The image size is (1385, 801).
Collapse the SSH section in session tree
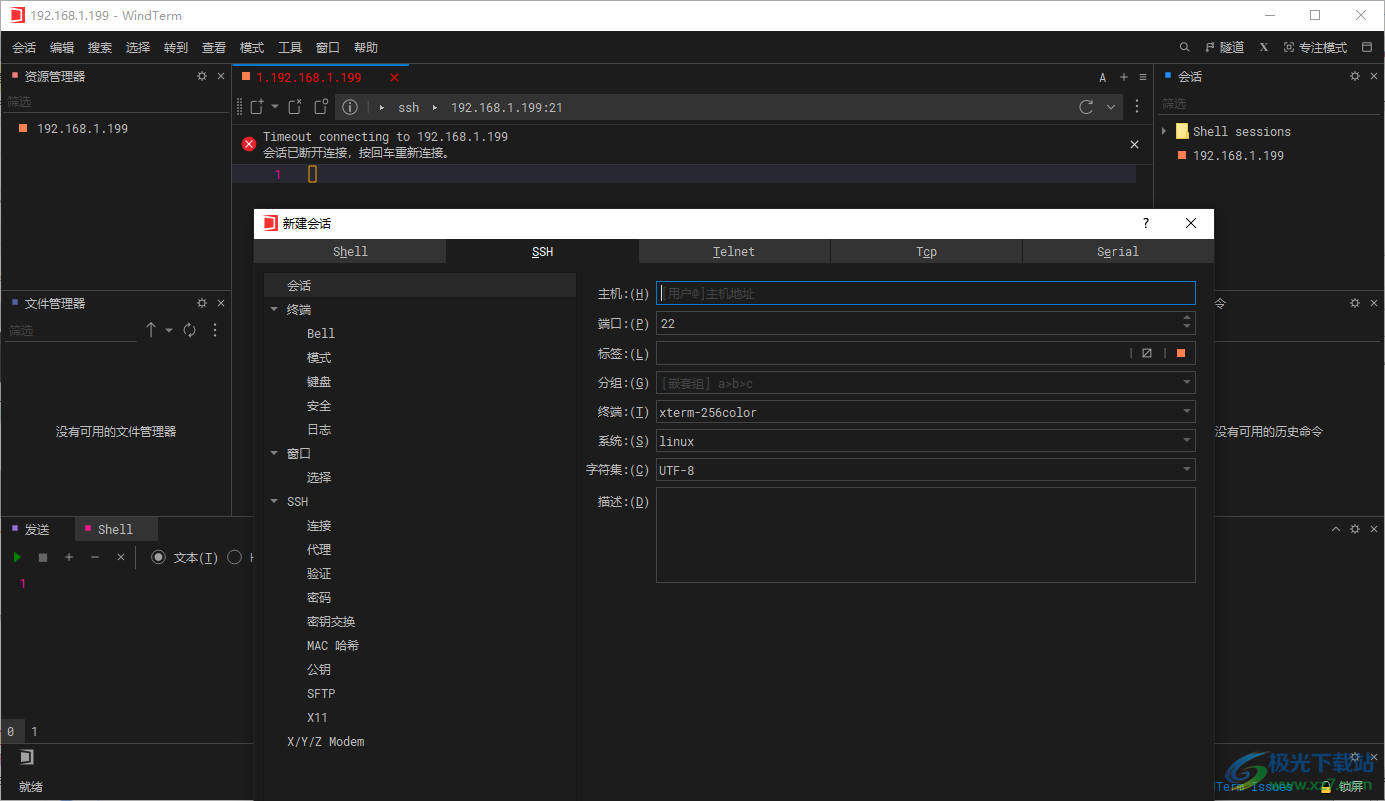(274, 501)
